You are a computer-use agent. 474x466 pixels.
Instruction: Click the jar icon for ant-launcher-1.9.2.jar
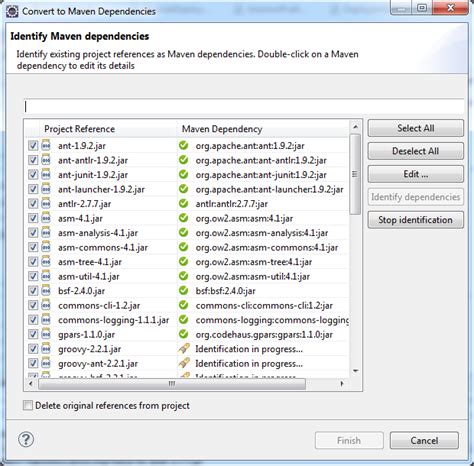(x=46, y=189)
